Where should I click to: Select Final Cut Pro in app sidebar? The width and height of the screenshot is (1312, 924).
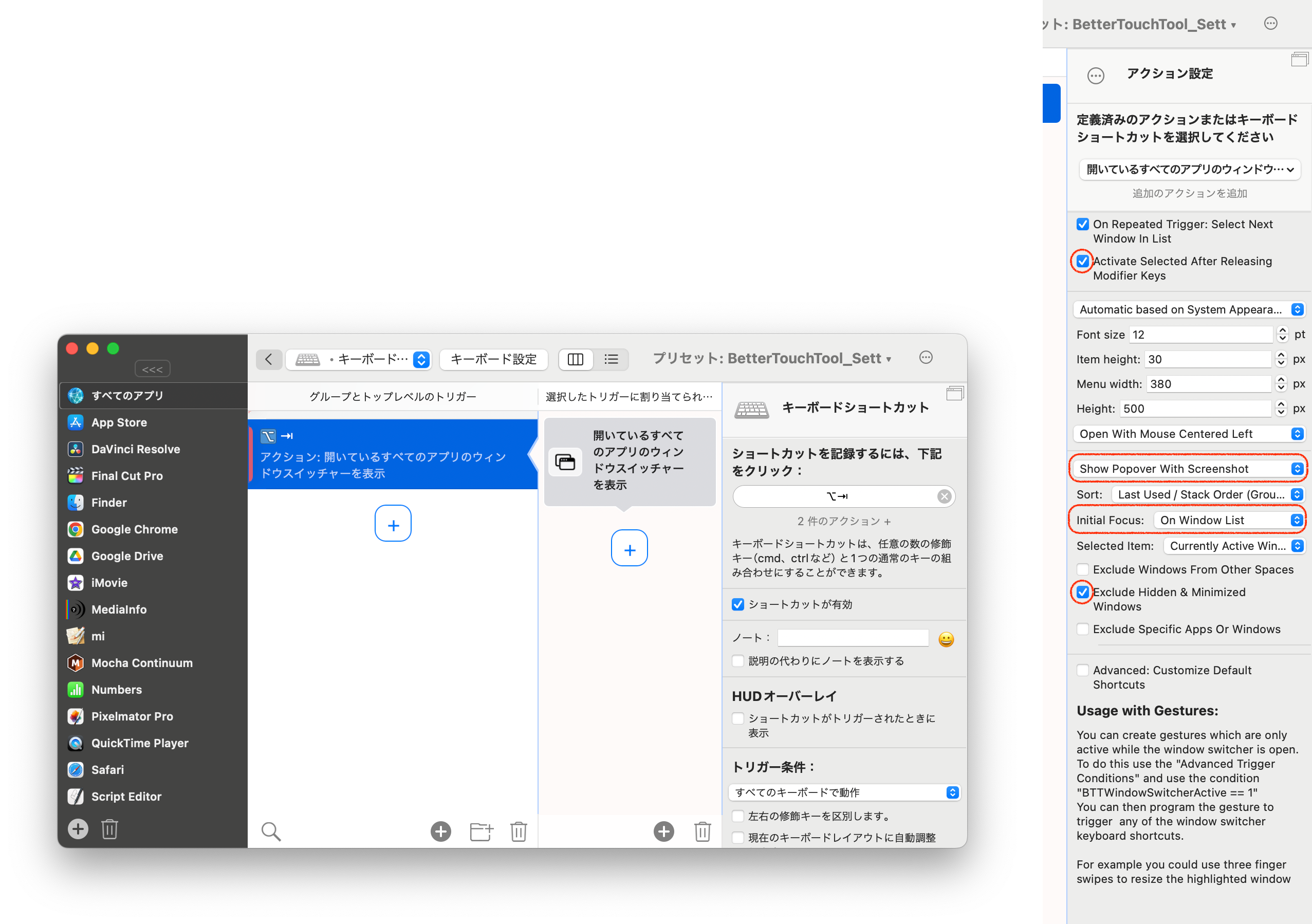[x=127, y=475]
